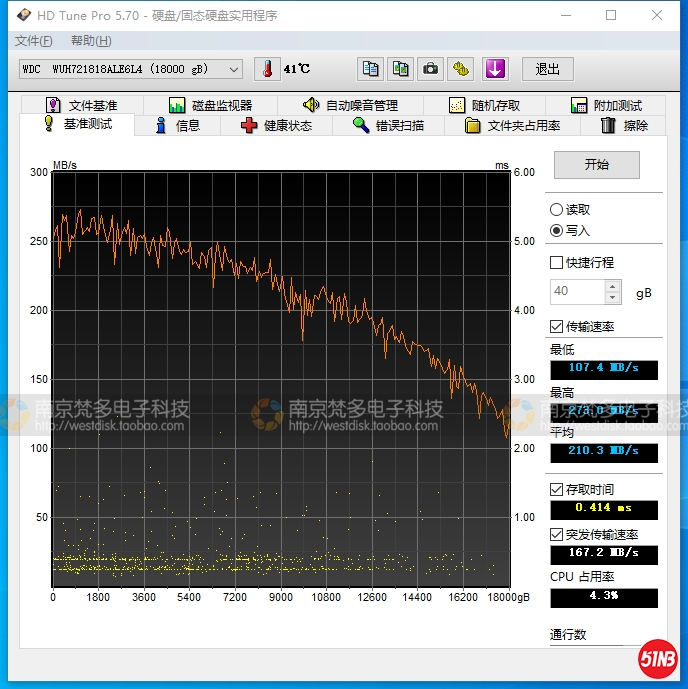The height and width of the screenshot is (689, 688).
Task: Expand the WDC drive selection dropdown
Action: pos(234,69)
